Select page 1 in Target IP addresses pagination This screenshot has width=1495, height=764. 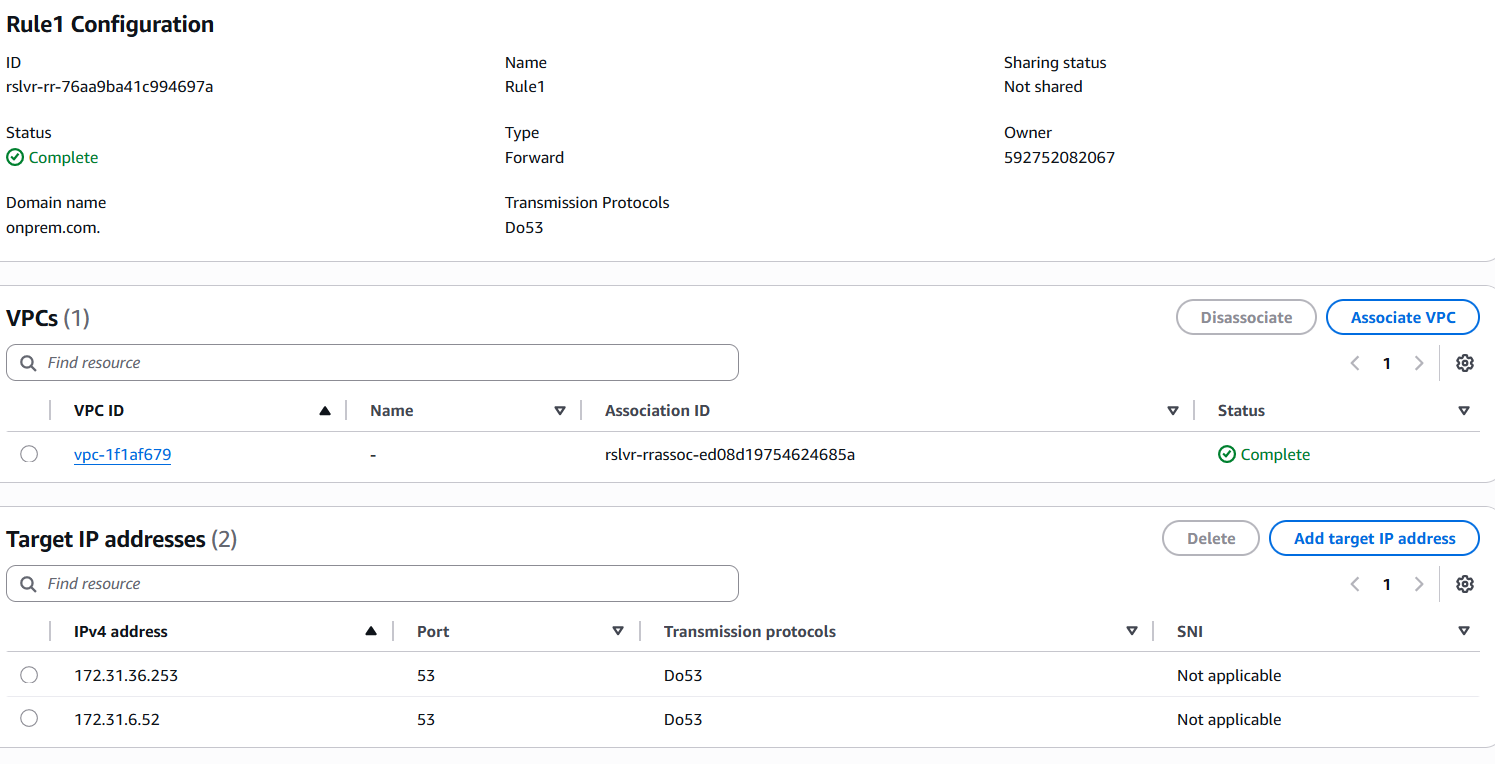coord(1387,584)
